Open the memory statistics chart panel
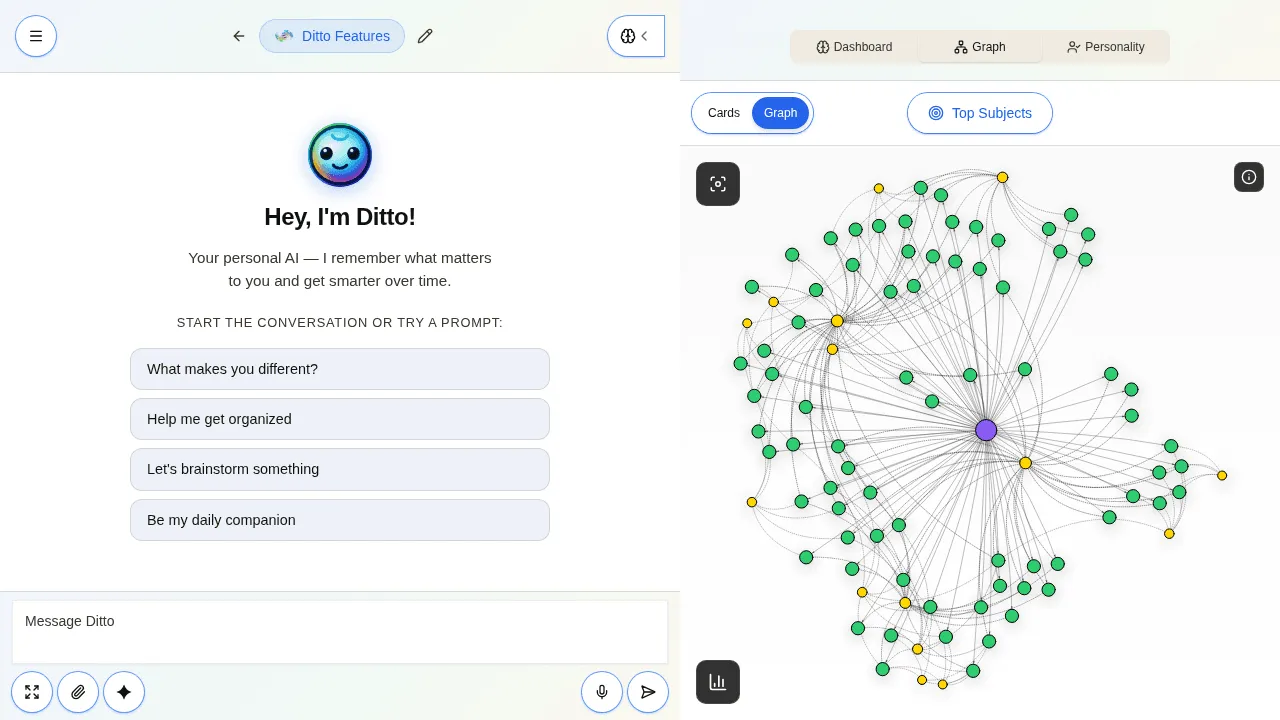This screenshot has width=1280, height=720. (x=718, y=682)
